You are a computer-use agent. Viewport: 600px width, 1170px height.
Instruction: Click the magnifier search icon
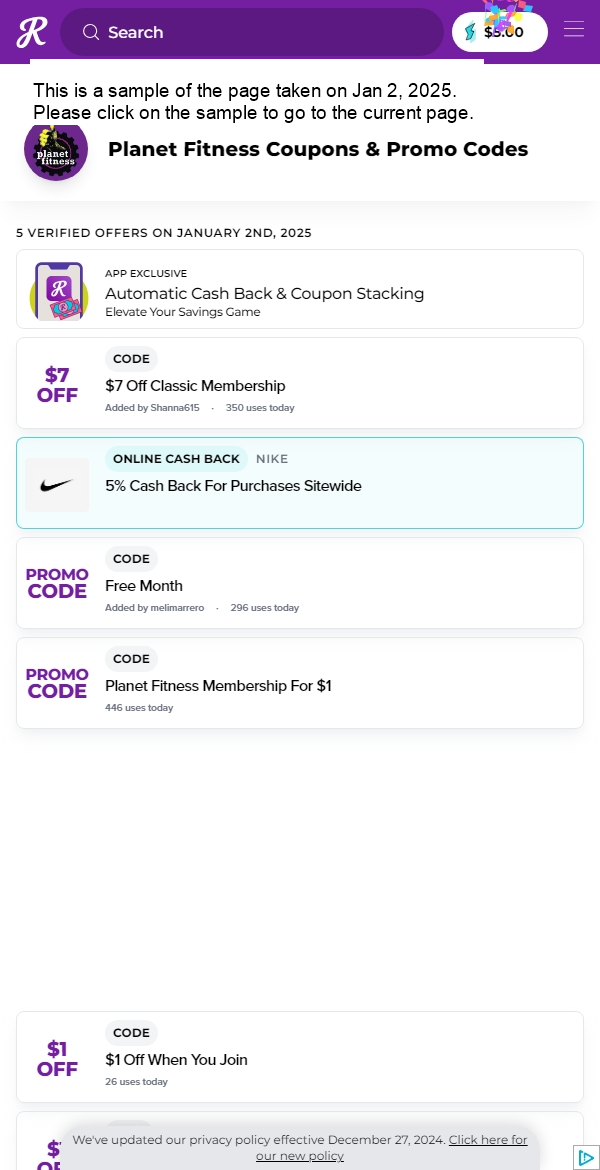click(91, 32)
